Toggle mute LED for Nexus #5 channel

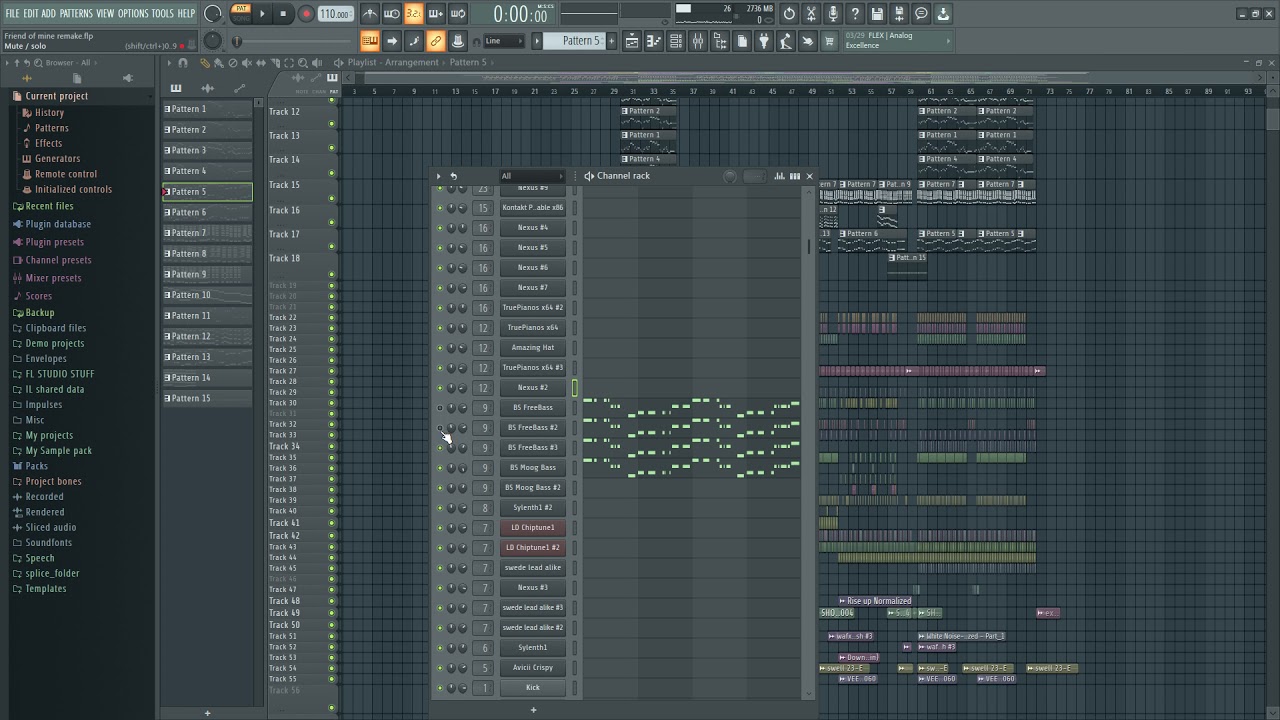pyautogui.click(x=439, y=248)
